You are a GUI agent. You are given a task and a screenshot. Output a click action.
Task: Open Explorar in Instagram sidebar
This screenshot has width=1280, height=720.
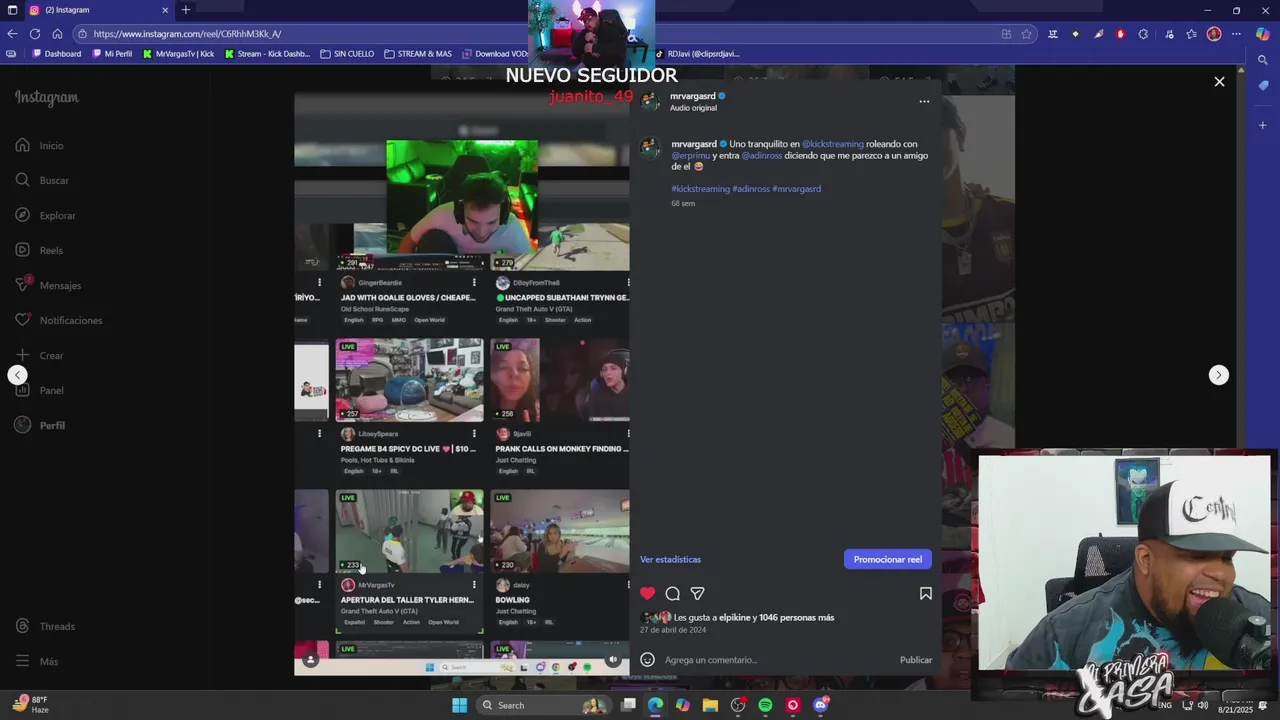[x=45, y=216]
